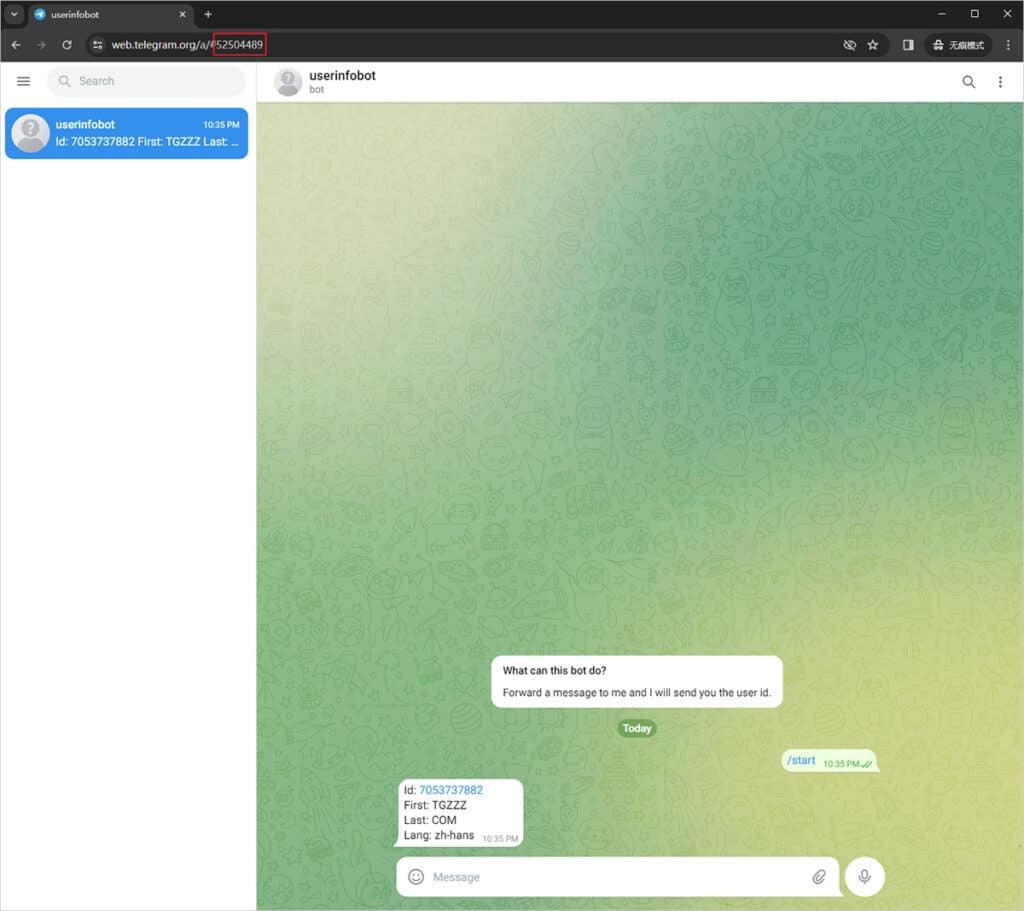Open the three-dot more options menu
This screenshot has width=1024, height=911.
[x=1000, y=82]
